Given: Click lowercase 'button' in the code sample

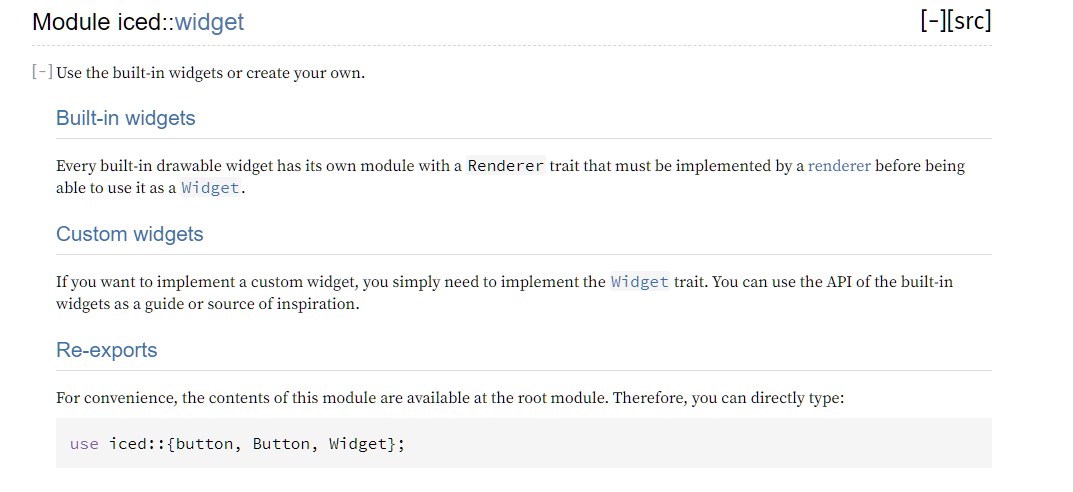Looking at the screenshot, I should [205, 444].
